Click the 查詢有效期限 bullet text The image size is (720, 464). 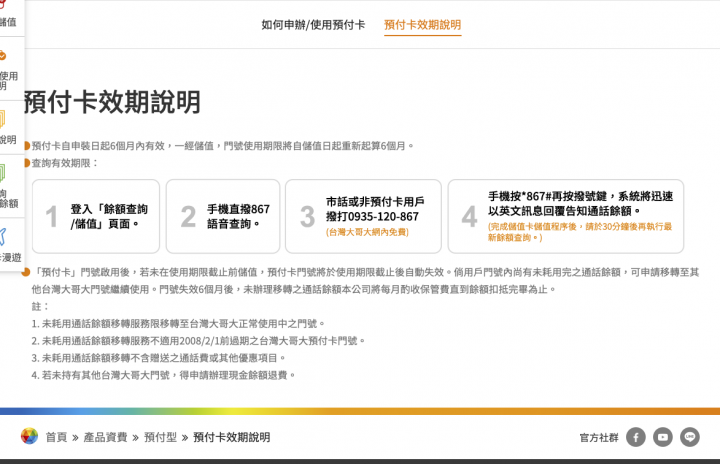[x=65, y=163]
